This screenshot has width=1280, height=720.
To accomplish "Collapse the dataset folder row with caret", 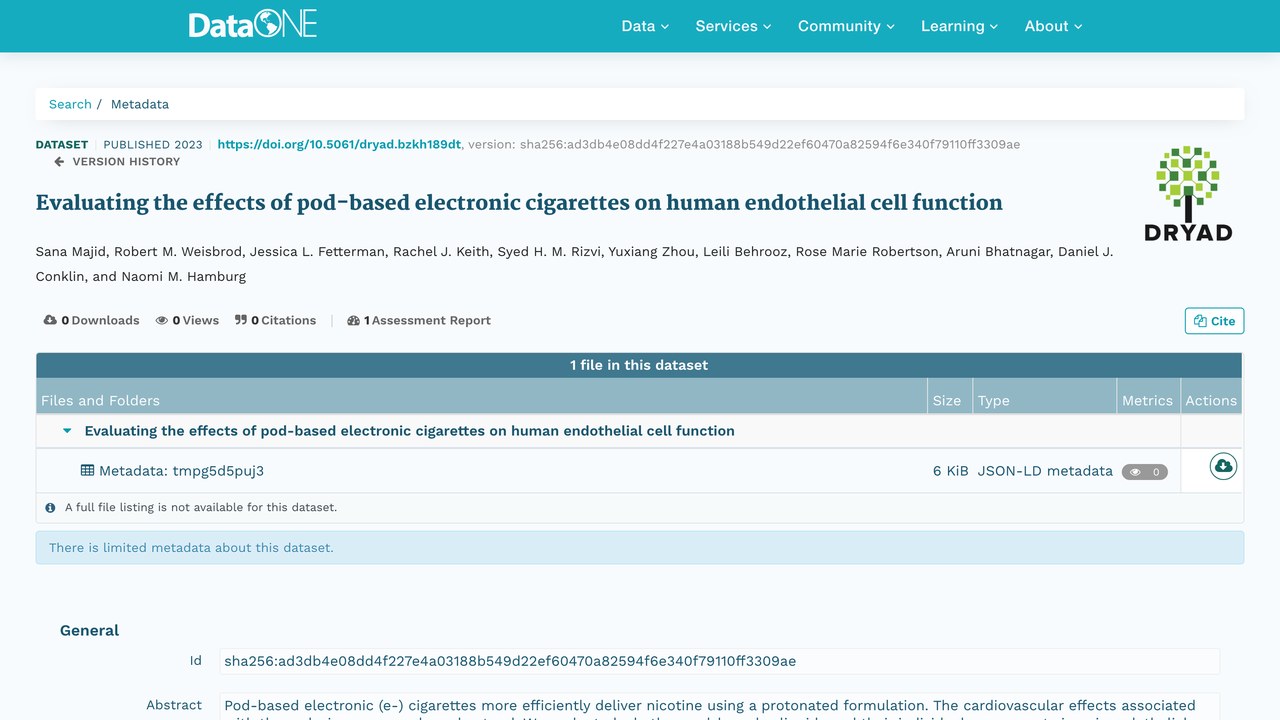I will point(67,431).
